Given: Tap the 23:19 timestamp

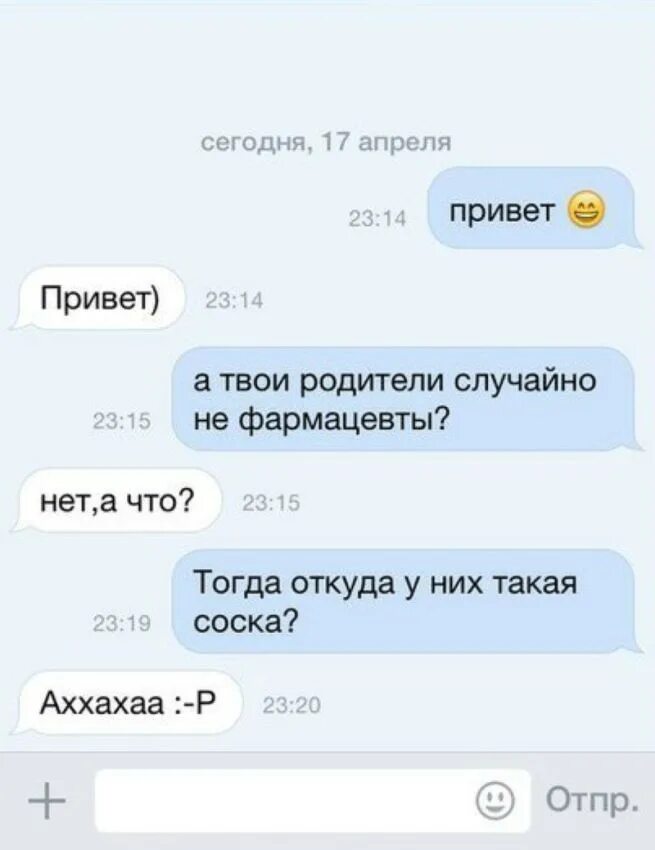Looking at the screenshot, I should (122, 624).
